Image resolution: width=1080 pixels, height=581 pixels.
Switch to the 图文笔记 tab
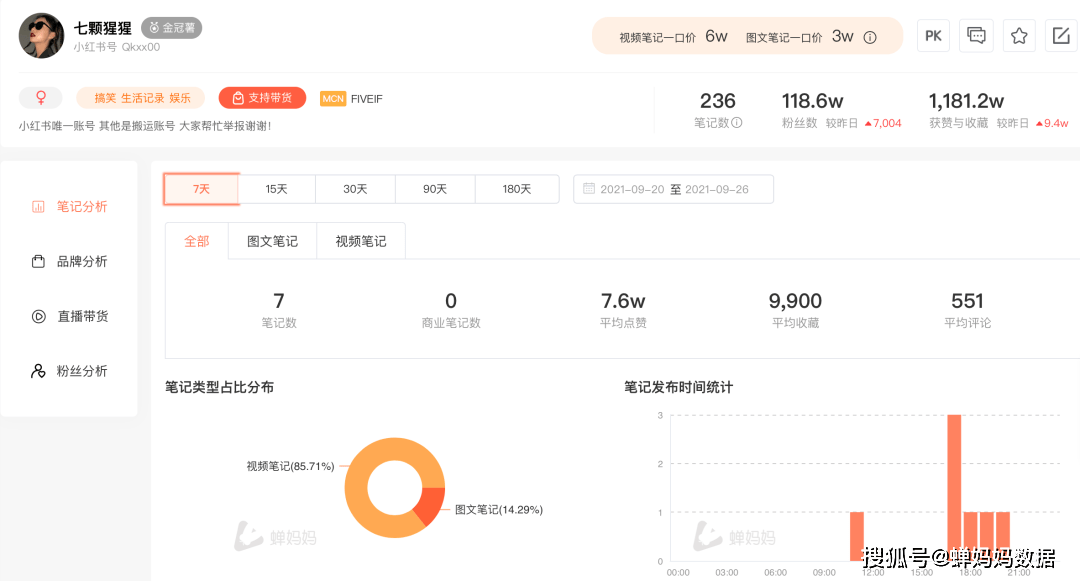(x=272, y=241)
